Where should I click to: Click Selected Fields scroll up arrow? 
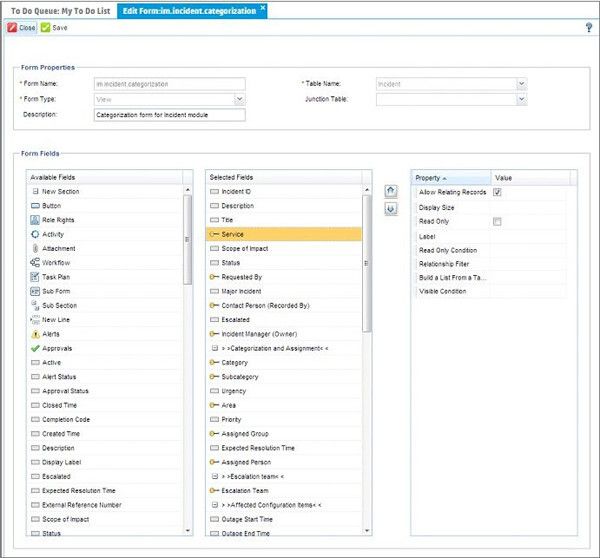367,190
